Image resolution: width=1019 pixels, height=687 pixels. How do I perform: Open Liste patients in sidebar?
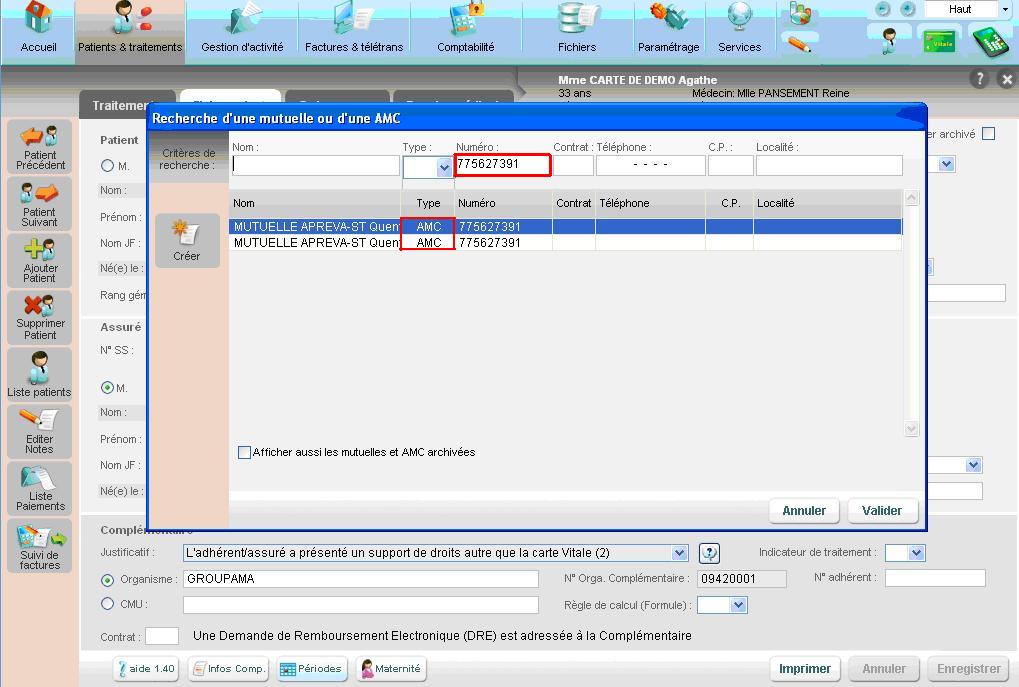coord(40,374)
